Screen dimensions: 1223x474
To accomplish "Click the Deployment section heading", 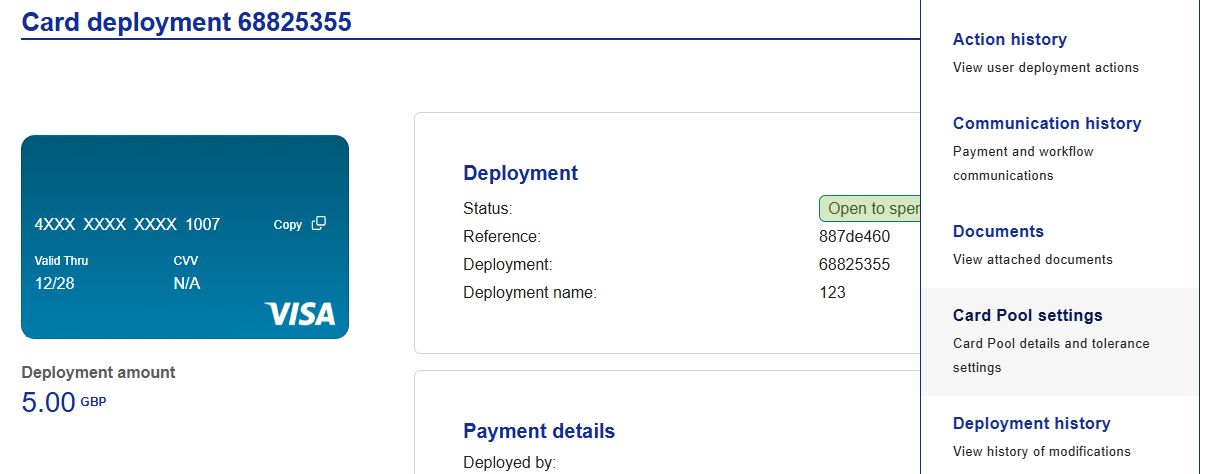I will (521, 173).
